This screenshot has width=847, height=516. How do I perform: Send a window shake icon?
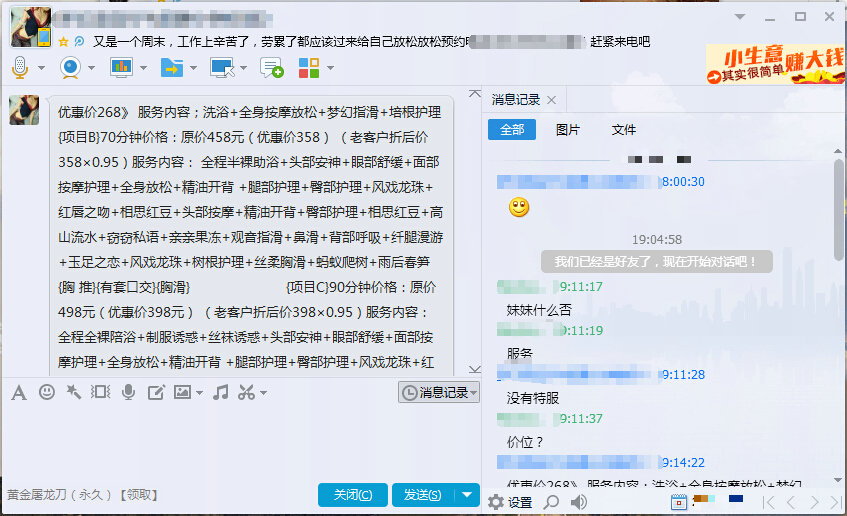click(x=100, y=392)
